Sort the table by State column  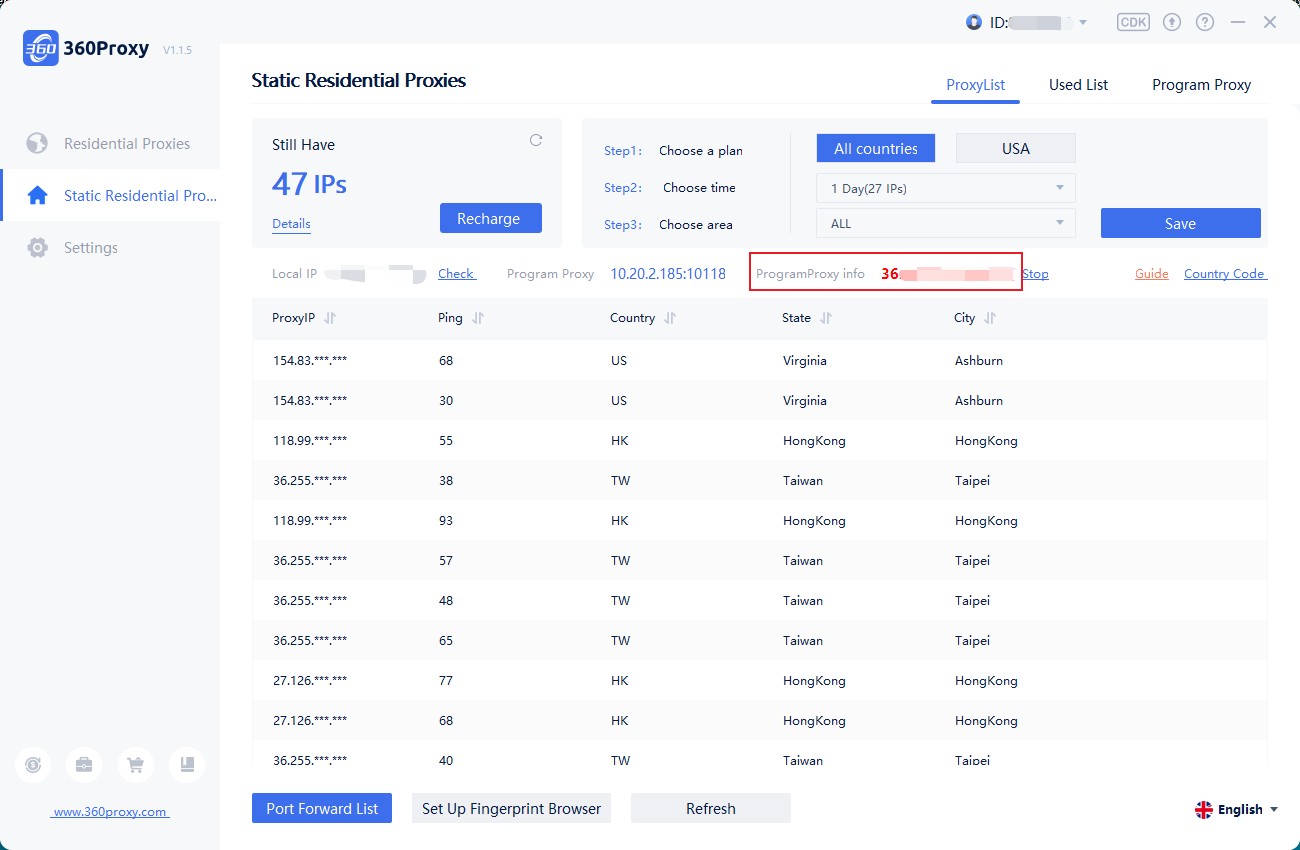pyautogui.click(x=826, y=318)
